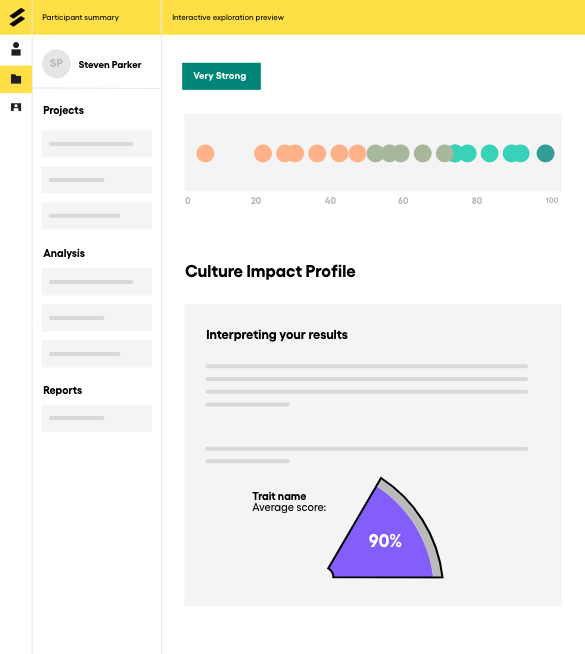Click the Steven Parker name
The width and height of the screenshot is (585, 654).
tap(110, 65)
